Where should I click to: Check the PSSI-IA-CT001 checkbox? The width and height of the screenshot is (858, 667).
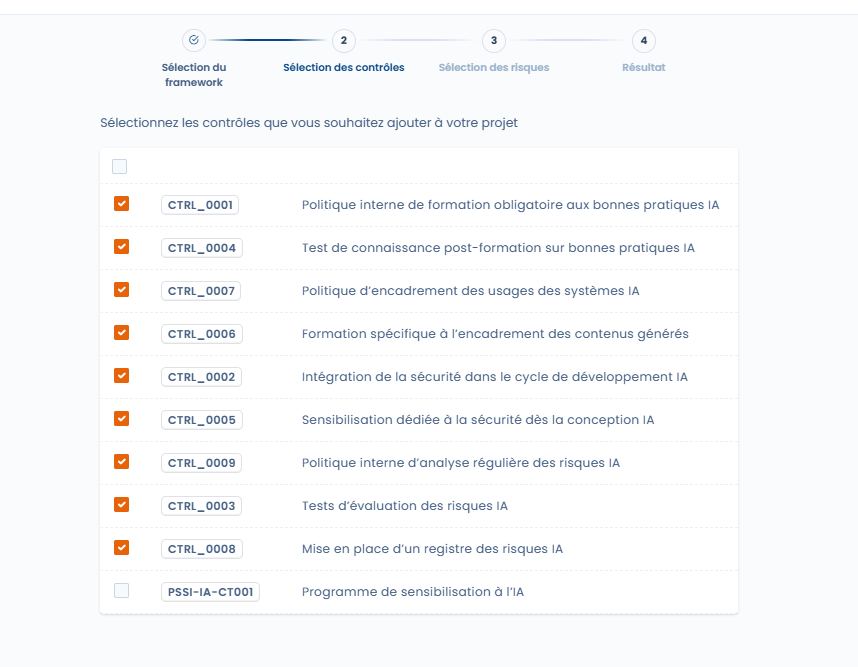(x=121, y=591)
